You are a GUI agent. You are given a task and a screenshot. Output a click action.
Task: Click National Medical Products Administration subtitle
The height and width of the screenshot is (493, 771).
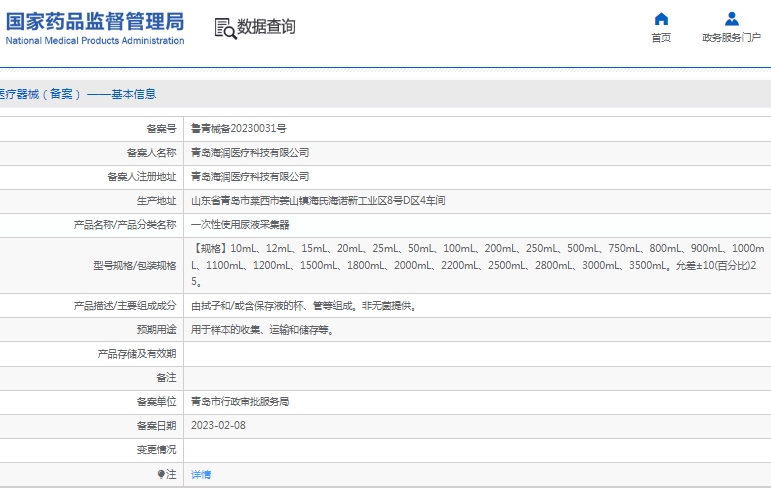95,41
